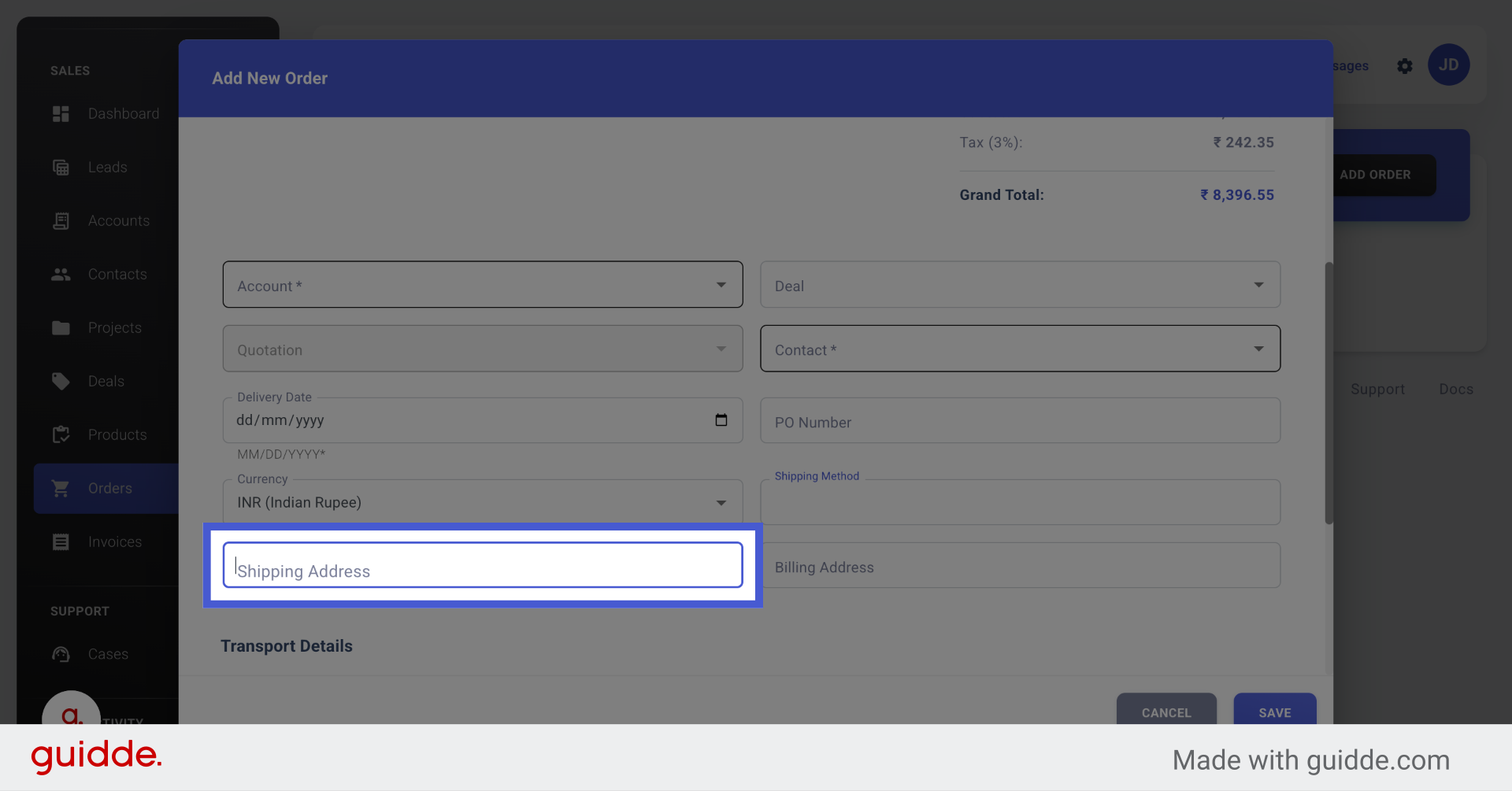Click the Cases headset icon
Screen dimensions: 1512x791
(x=61, y=653)
